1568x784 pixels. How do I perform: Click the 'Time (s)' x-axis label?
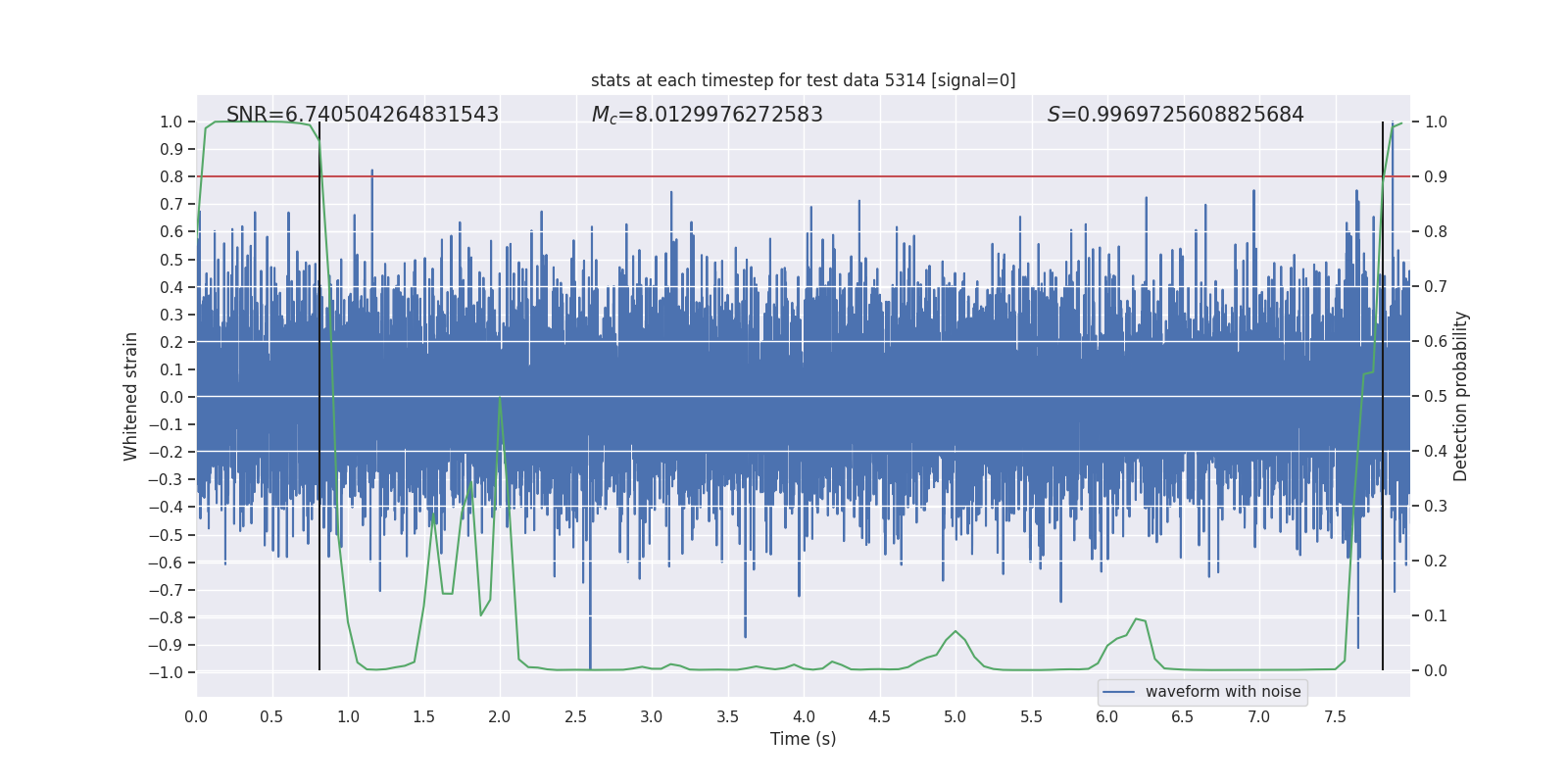pos(803,739)
